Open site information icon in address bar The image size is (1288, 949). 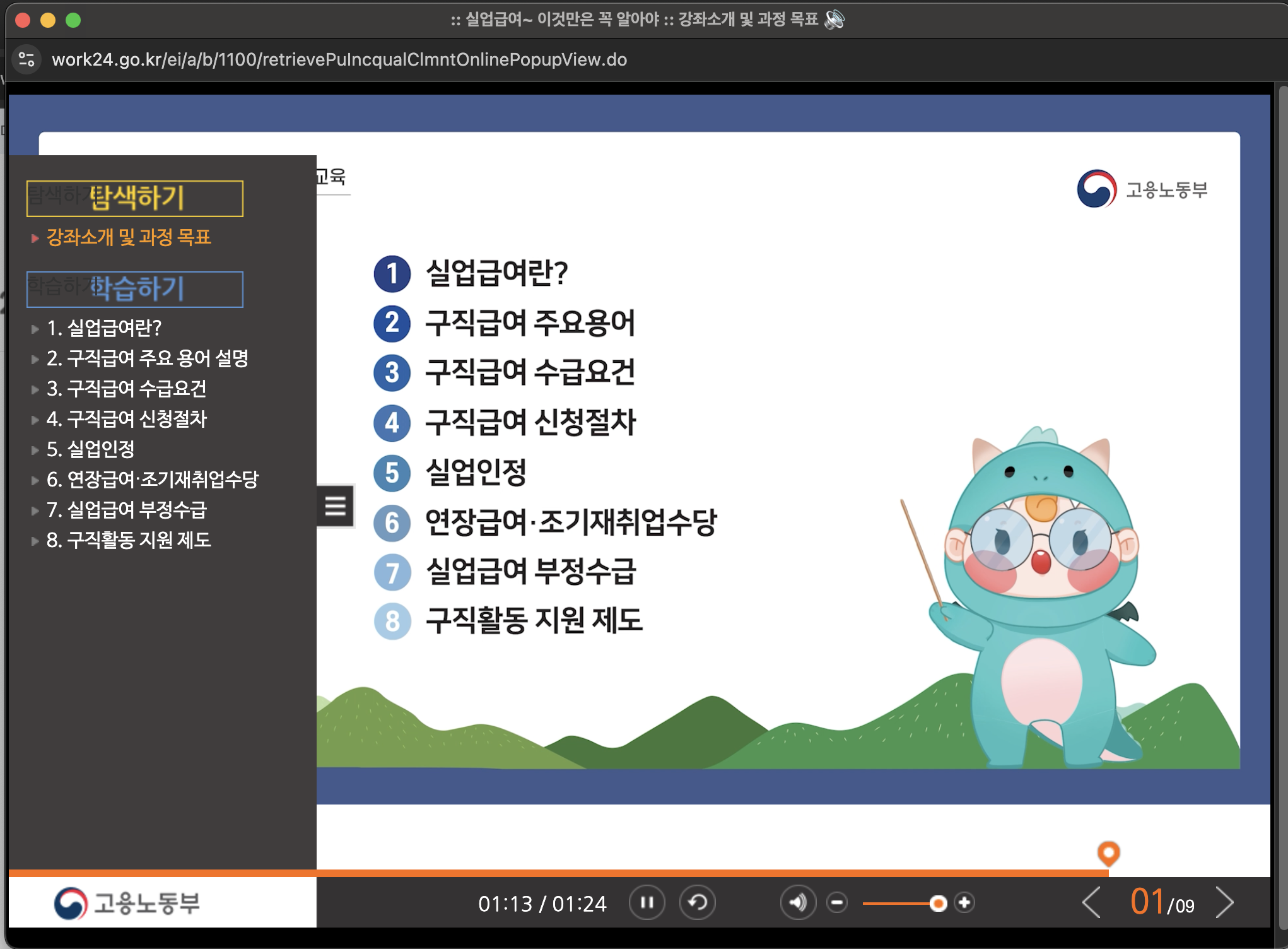coord(26,59)
